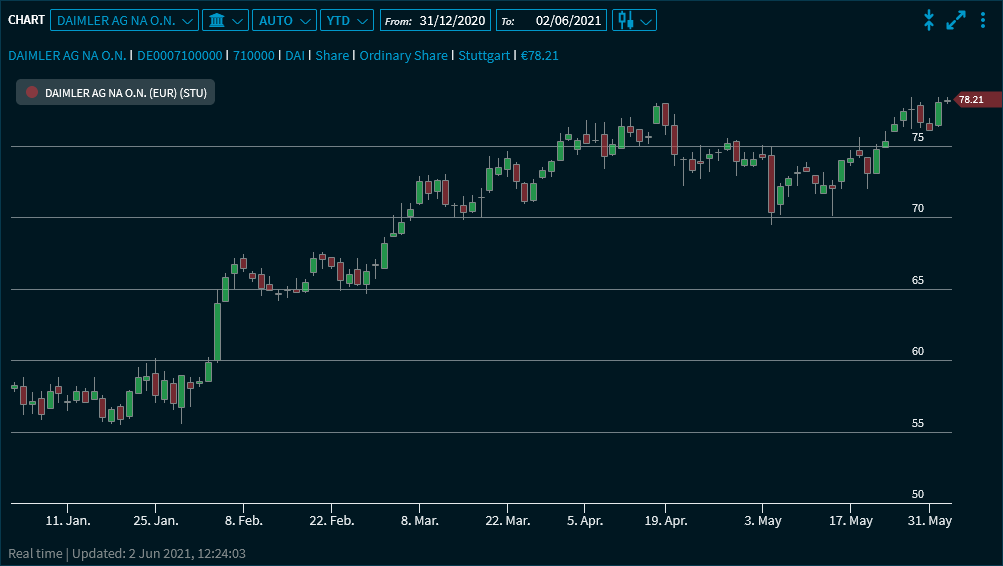
Task: Click the 78.21 current price tag
Action: tap(970, 99)
